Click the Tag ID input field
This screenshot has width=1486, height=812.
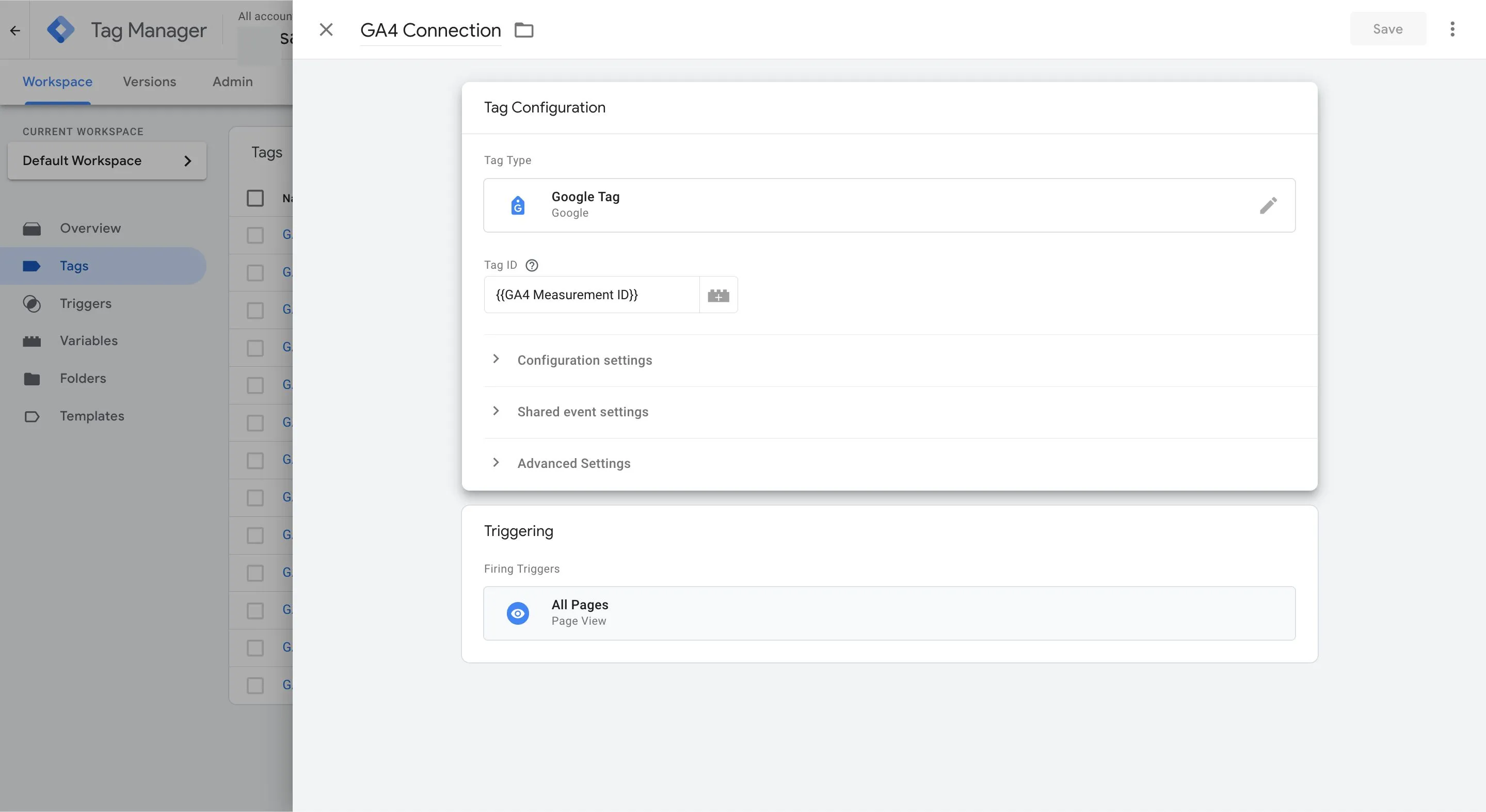pos(592,295)
